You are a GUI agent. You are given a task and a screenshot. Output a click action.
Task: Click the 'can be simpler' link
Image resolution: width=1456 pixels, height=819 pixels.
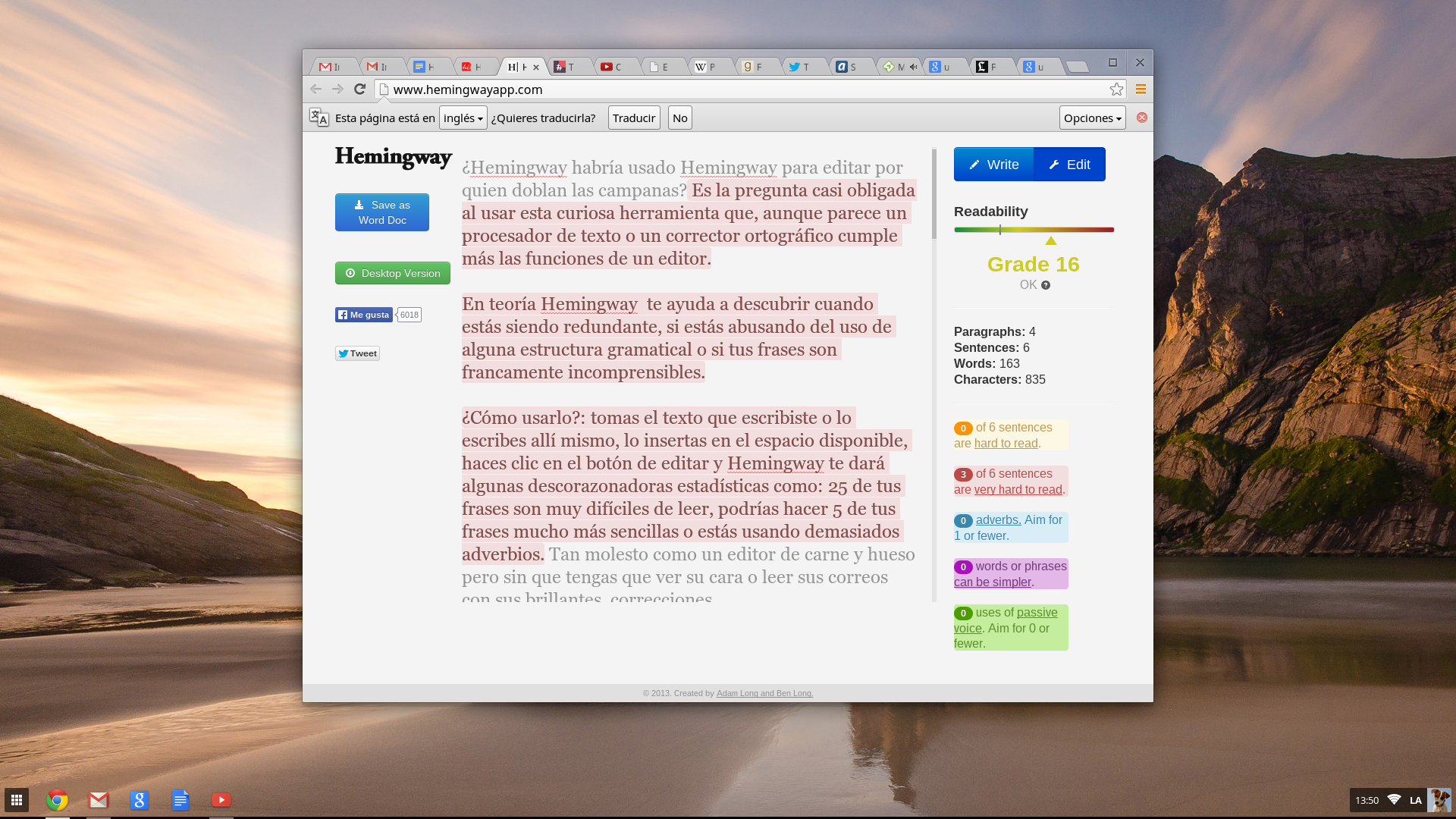[x=993, y=582]
